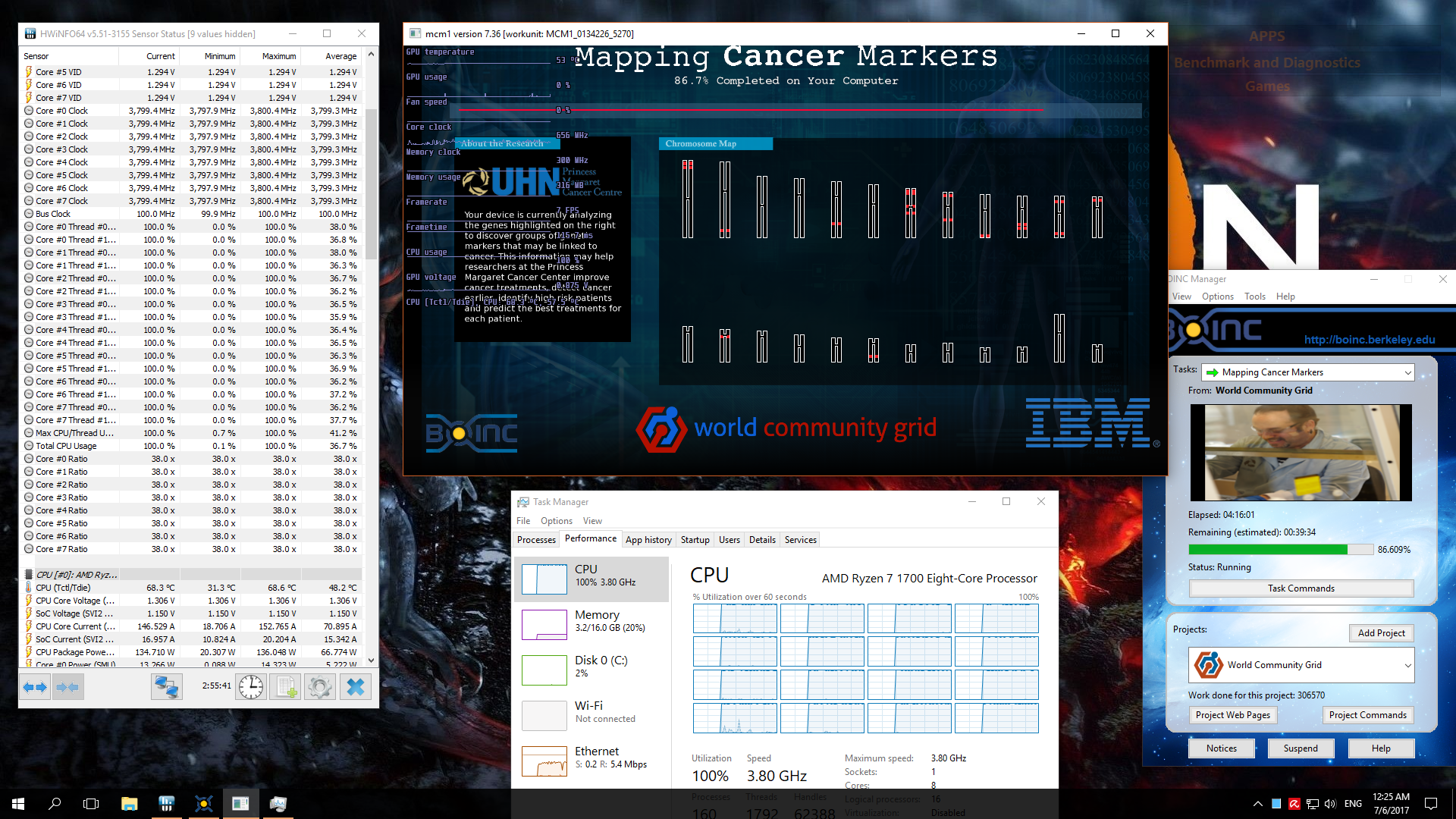Screen dimensions: 1456x819
Task: Switch to Startup tab
Action: (x=695, y=540)
